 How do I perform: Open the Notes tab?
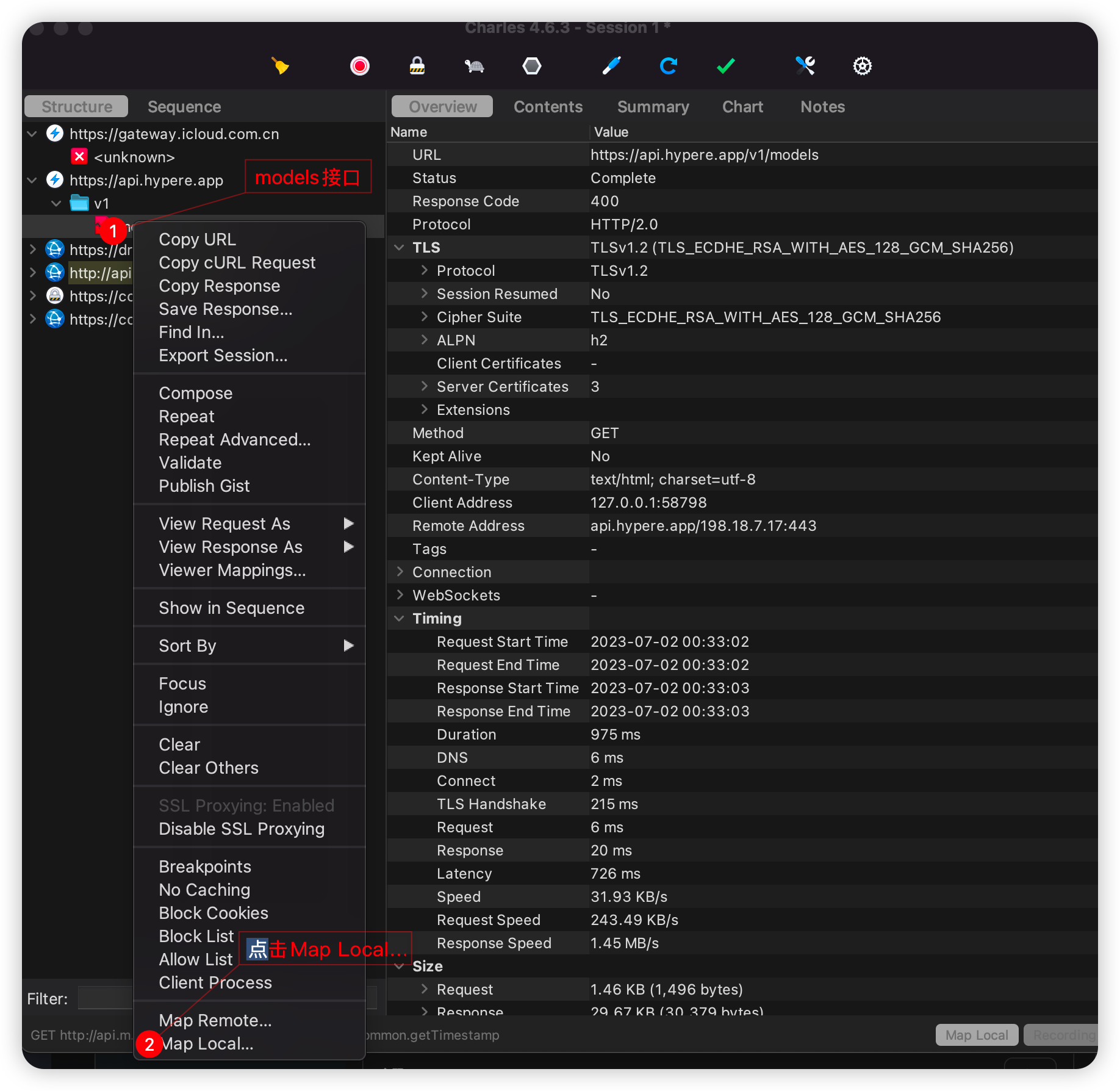pos(822,106)
